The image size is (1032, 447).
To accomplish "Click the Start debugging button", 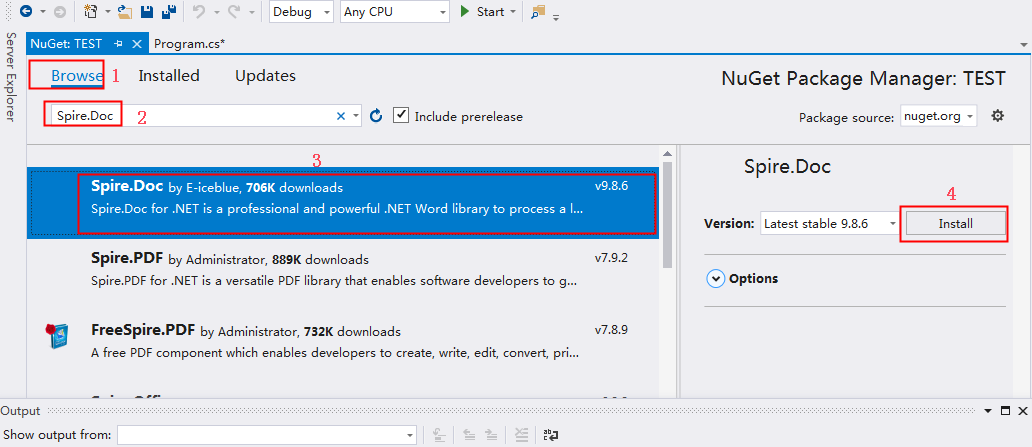I will click(487, 12).
